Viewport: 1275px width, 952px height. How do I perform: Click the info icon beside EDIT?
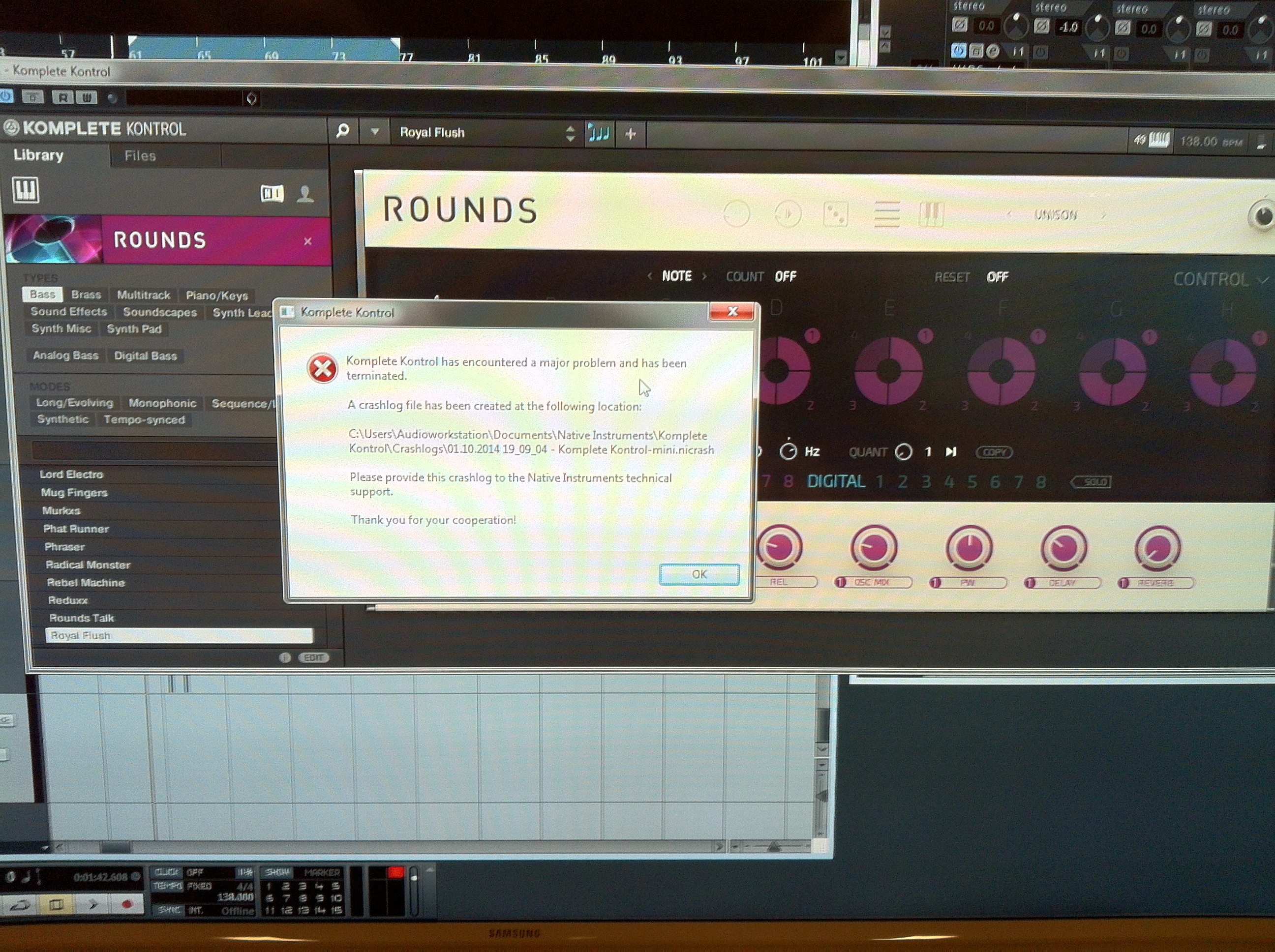pos(285,657)
